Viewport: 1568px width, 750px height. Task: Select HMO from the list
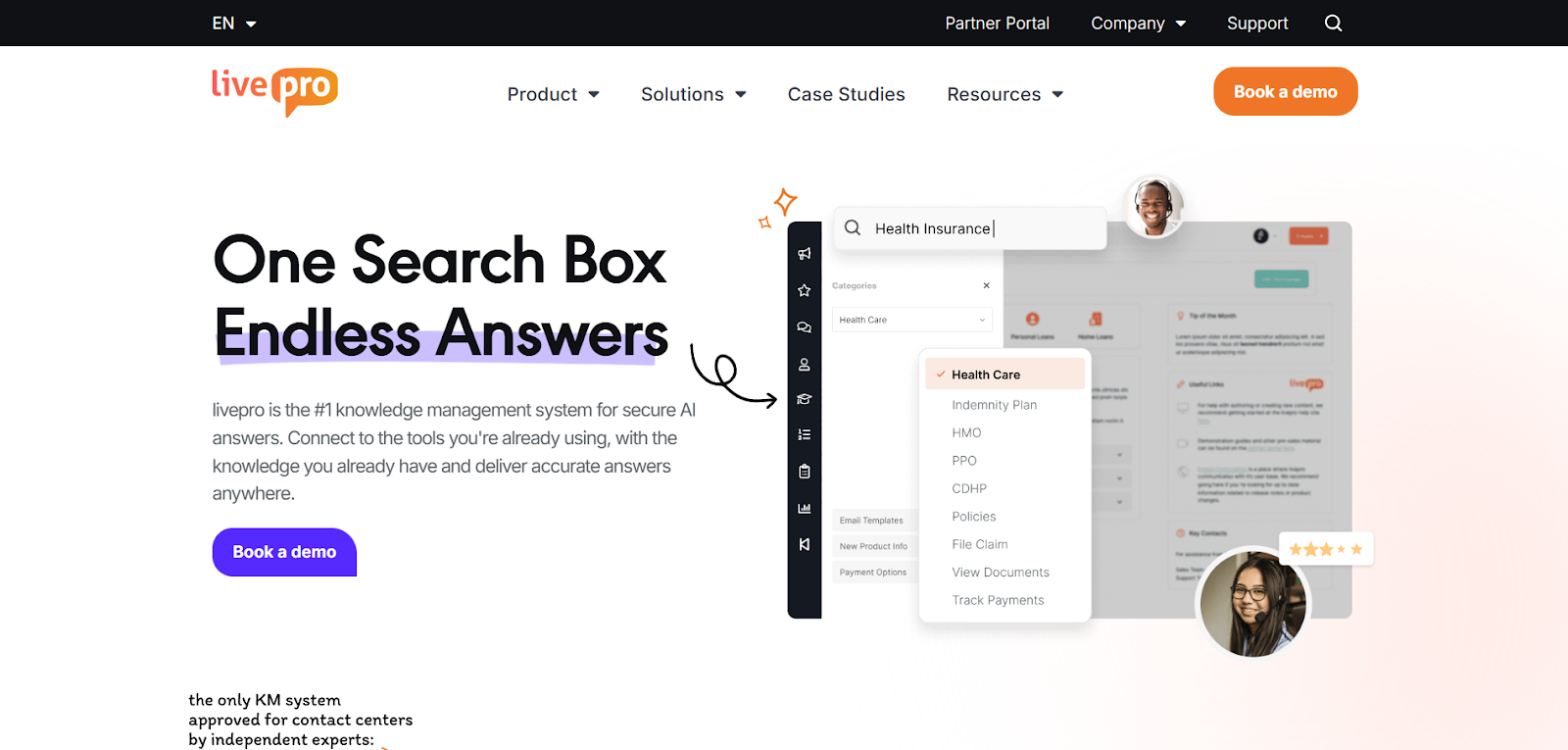966,432
